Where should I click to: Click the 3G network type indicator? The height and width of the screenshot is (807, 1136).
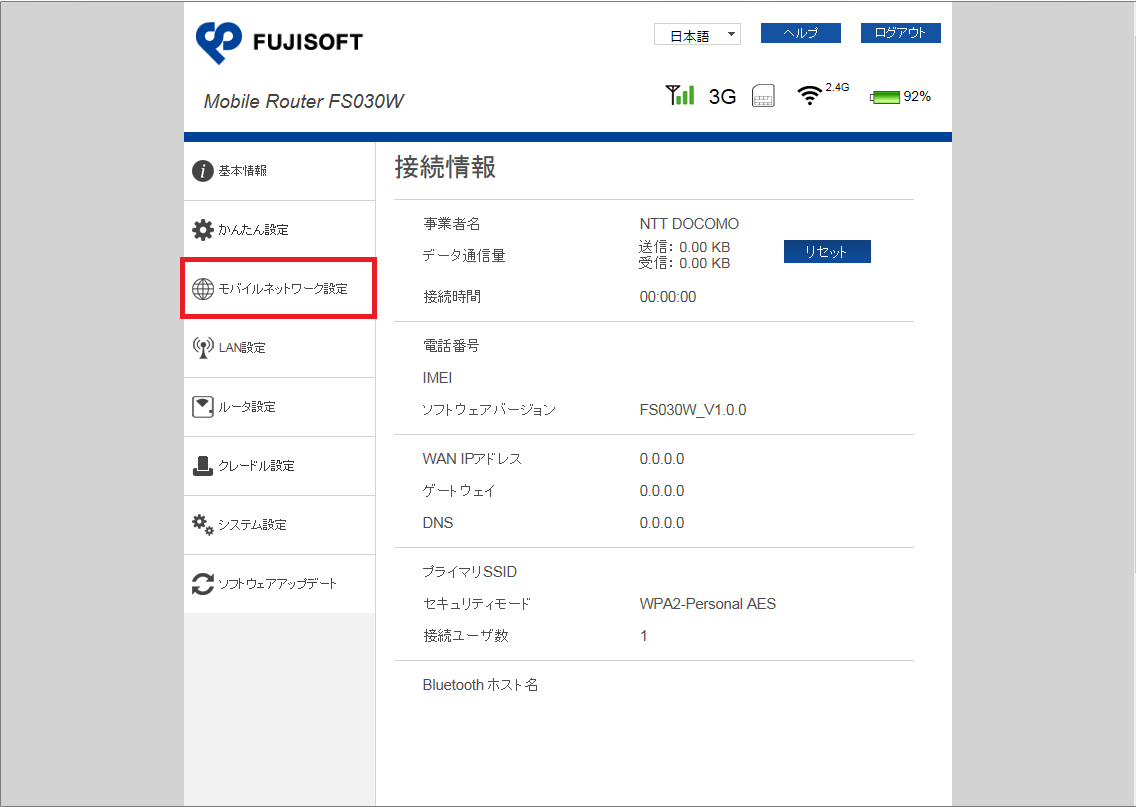722,97
